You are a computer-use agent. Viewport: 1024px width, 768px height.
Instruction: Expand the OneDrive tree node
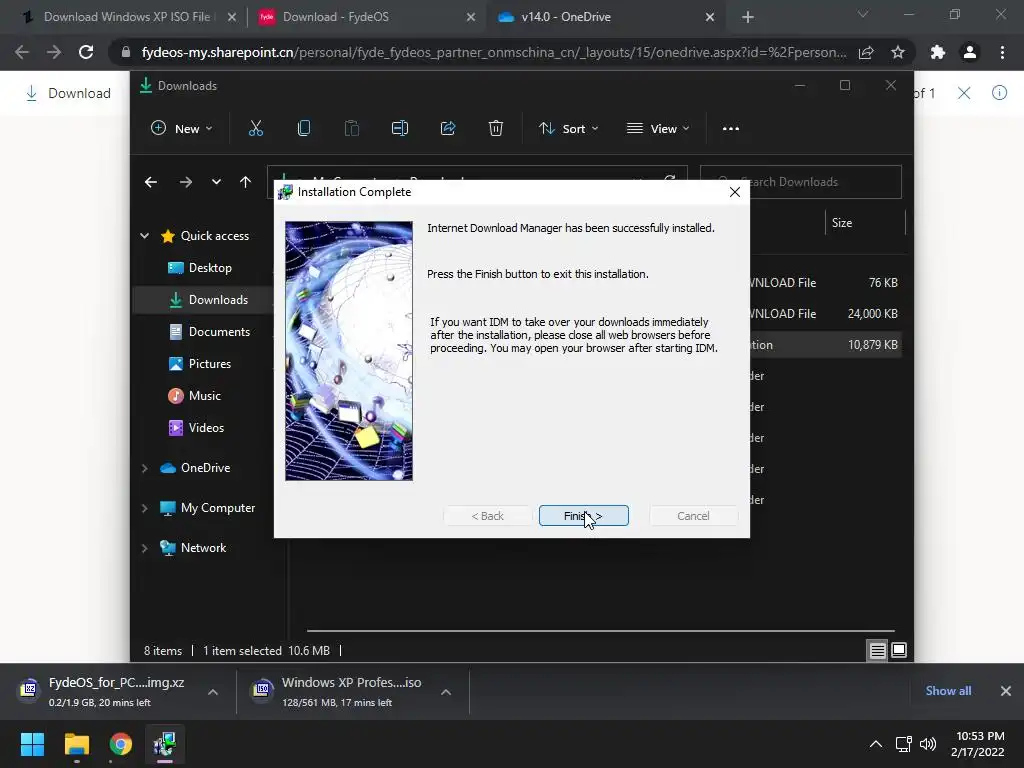(144, 468)
